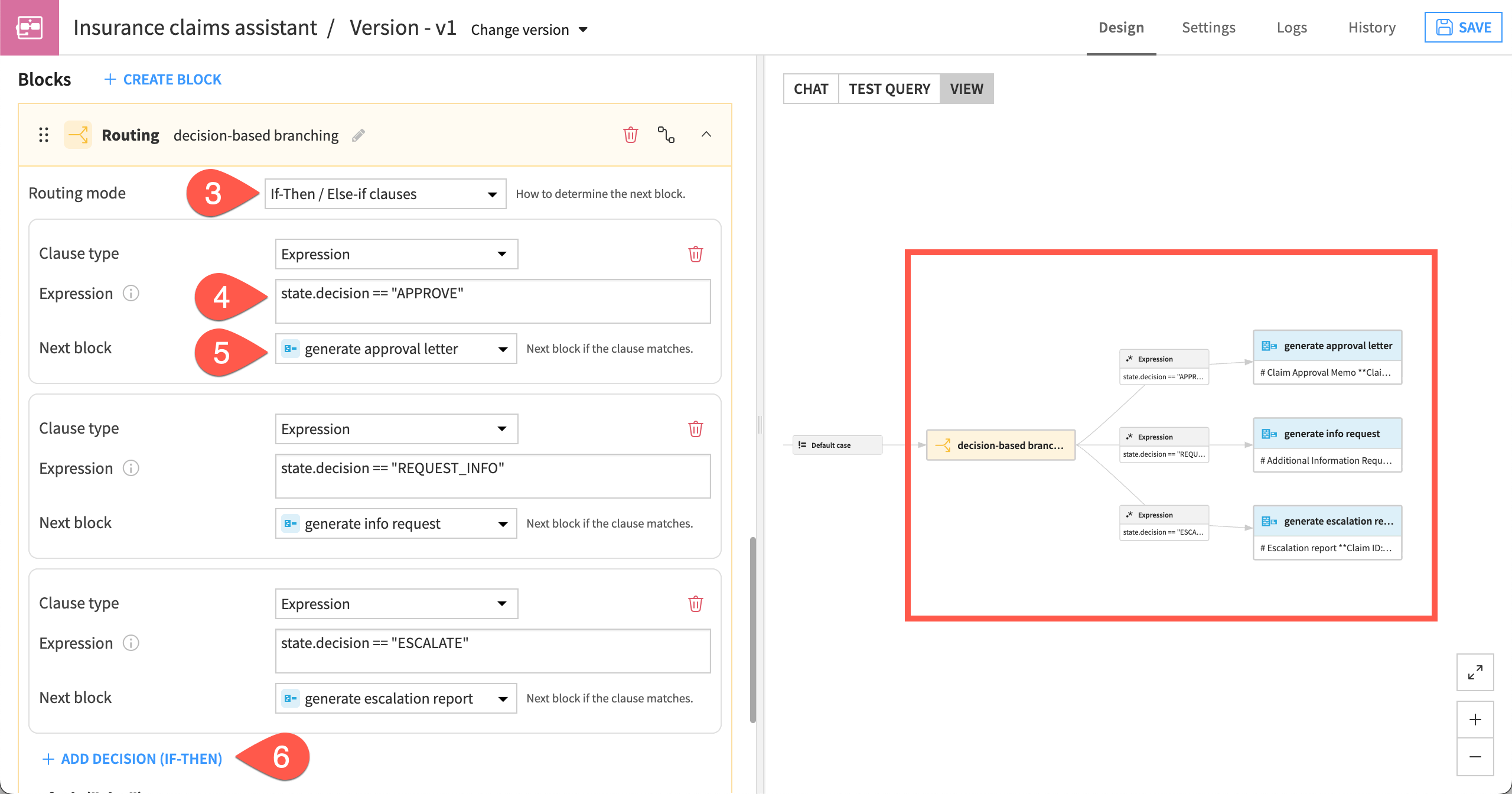
Task: Open the Next block dropdown showing generate approval letter
Action: (396, 349)
